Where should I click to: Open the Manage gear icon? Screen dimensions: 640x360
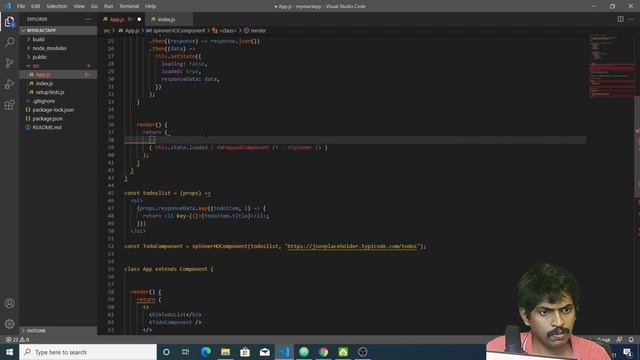[9, 324]
